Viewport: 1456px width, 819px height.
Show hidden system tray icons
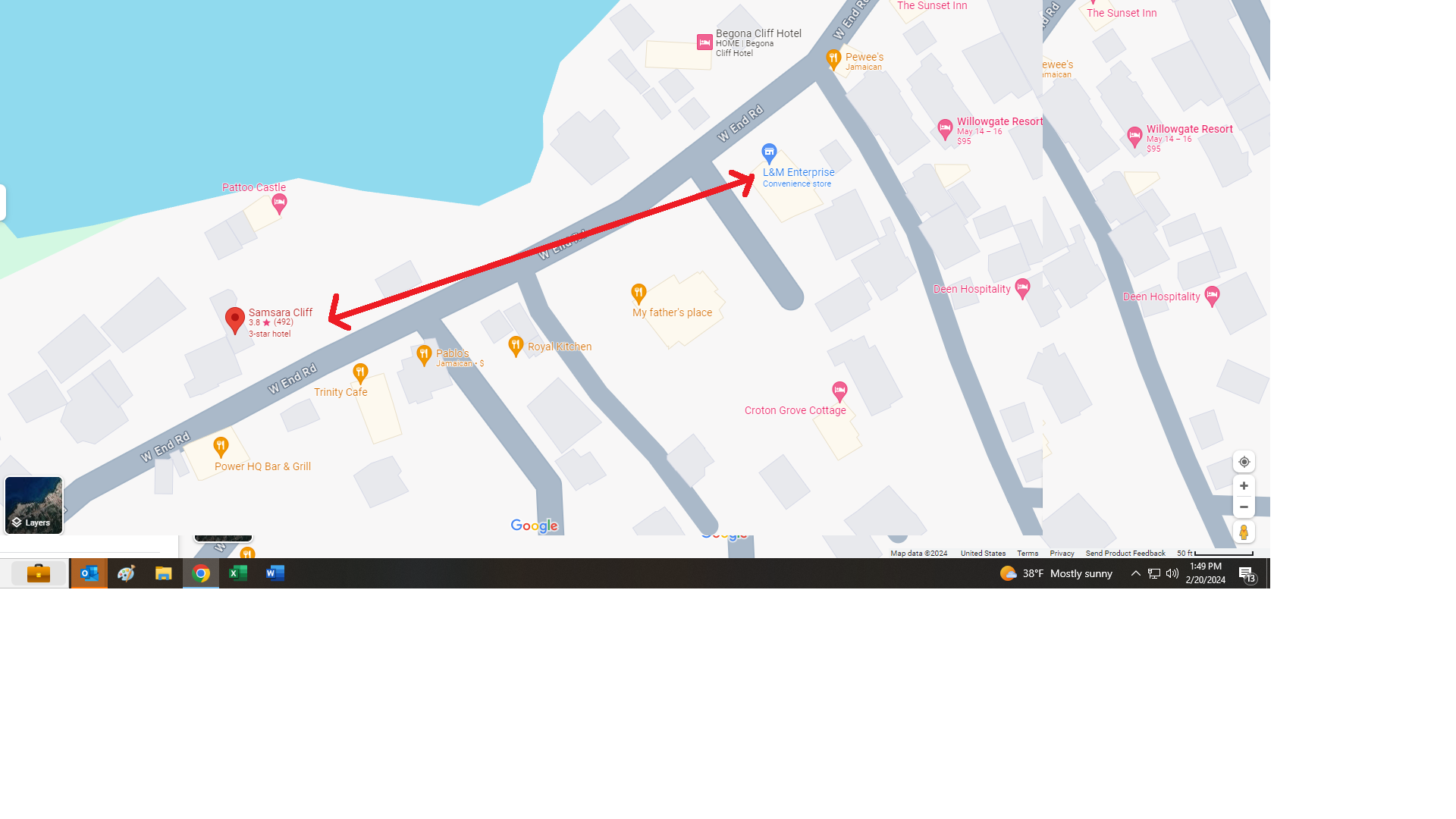click(1135, 573)
